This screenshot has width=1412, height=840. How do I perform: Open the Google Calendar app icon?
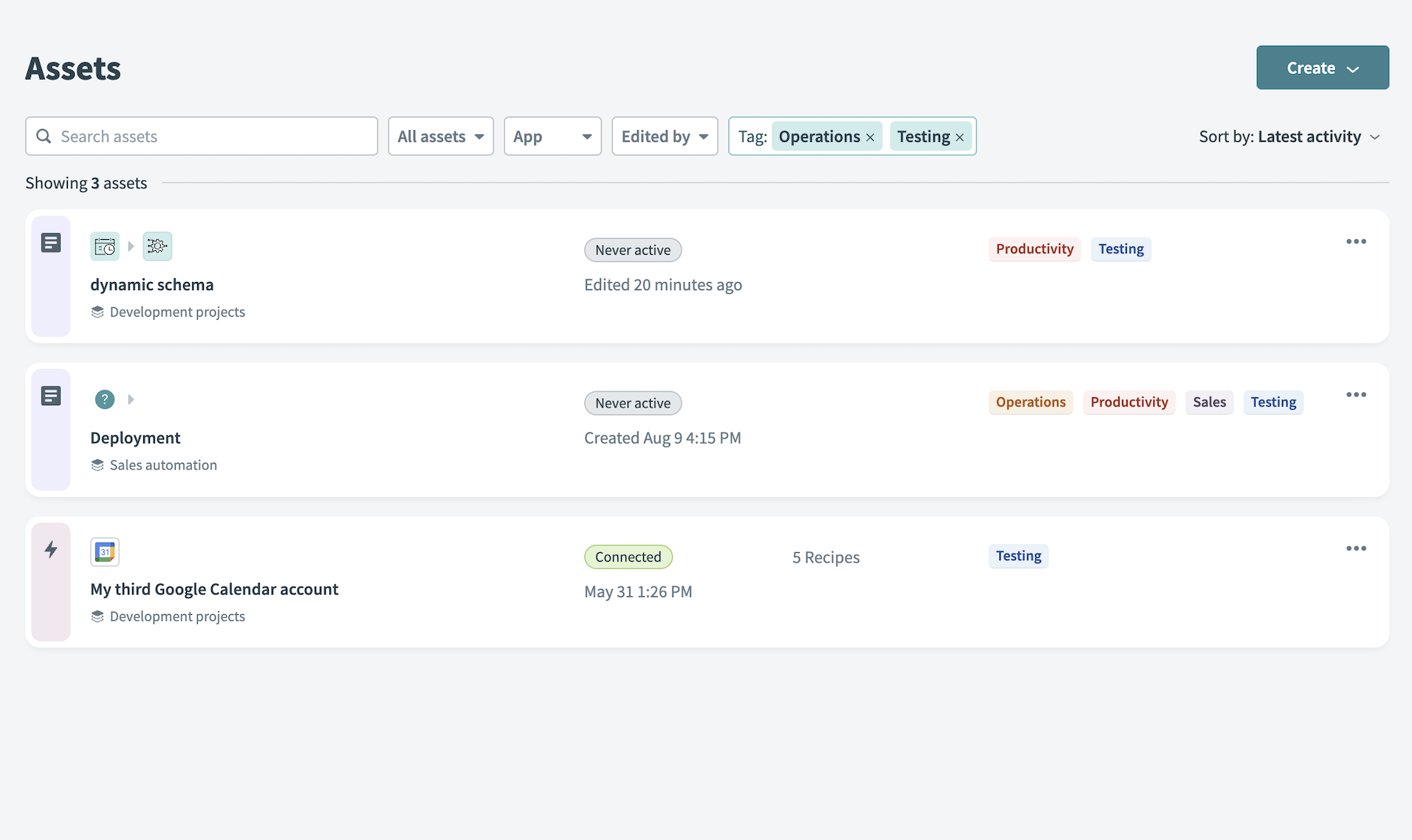point(105,552)
